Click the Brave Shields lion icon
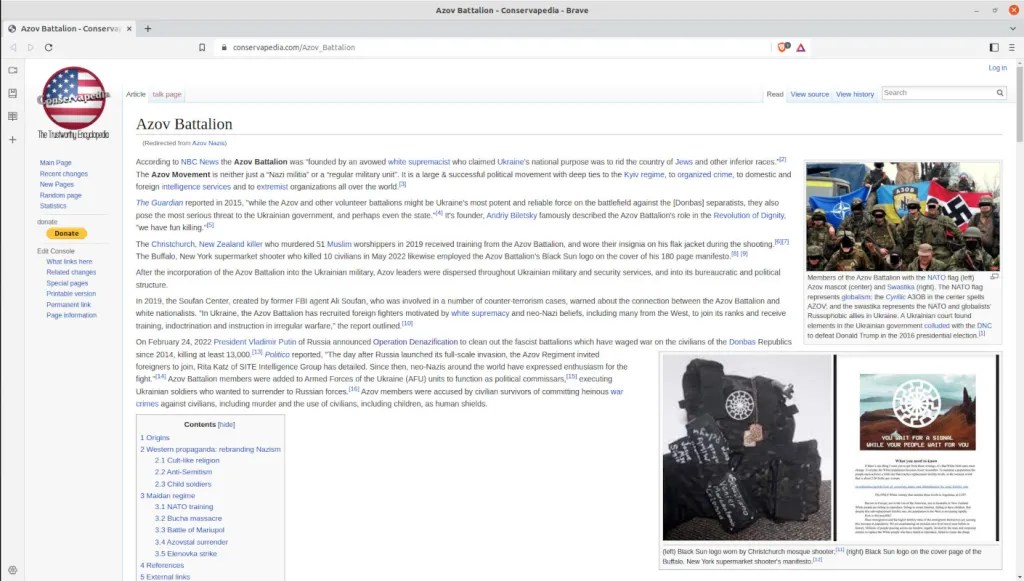The image size is (1024, 581). coord(783,47)
